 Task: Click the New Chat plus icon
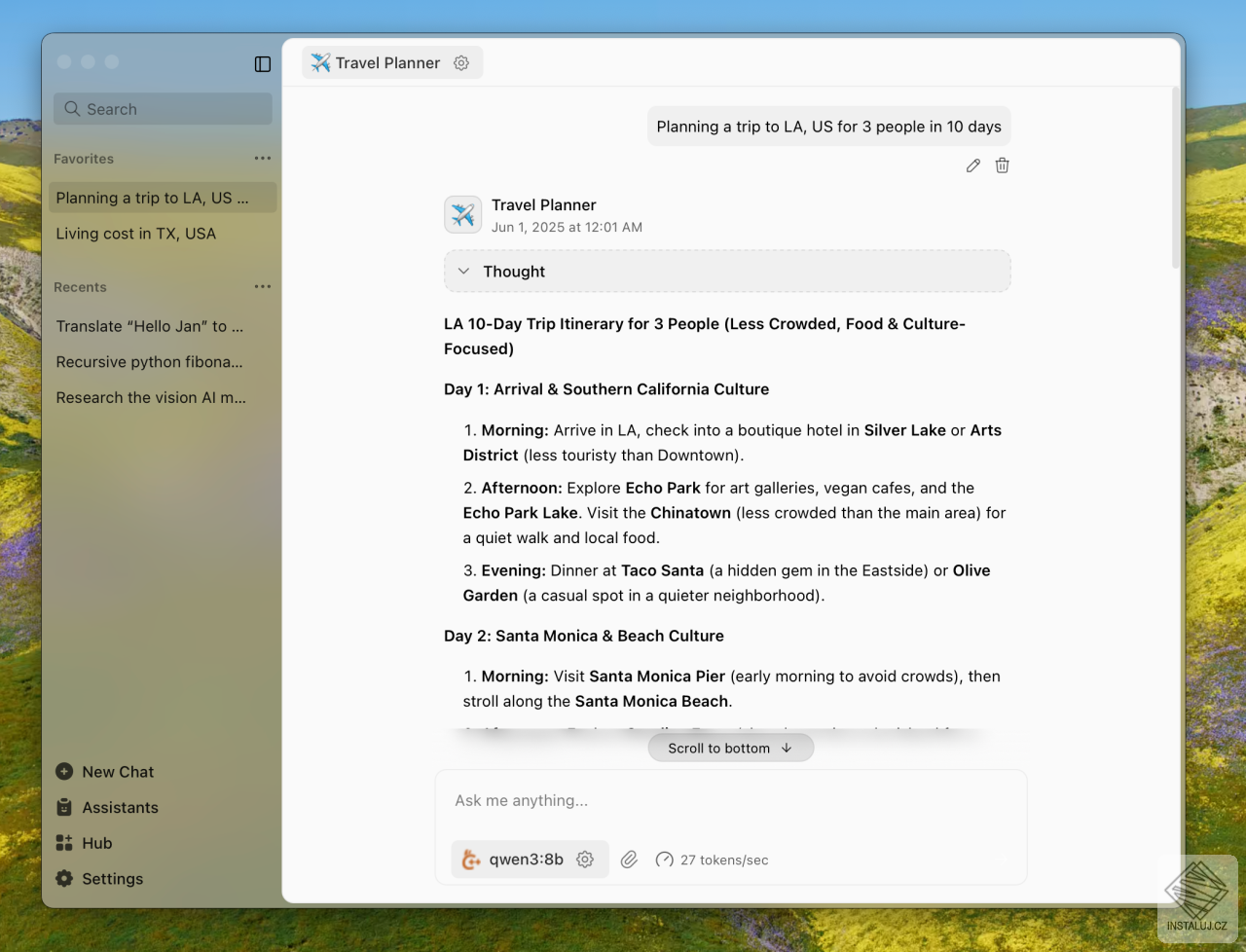tap(64, 772)
